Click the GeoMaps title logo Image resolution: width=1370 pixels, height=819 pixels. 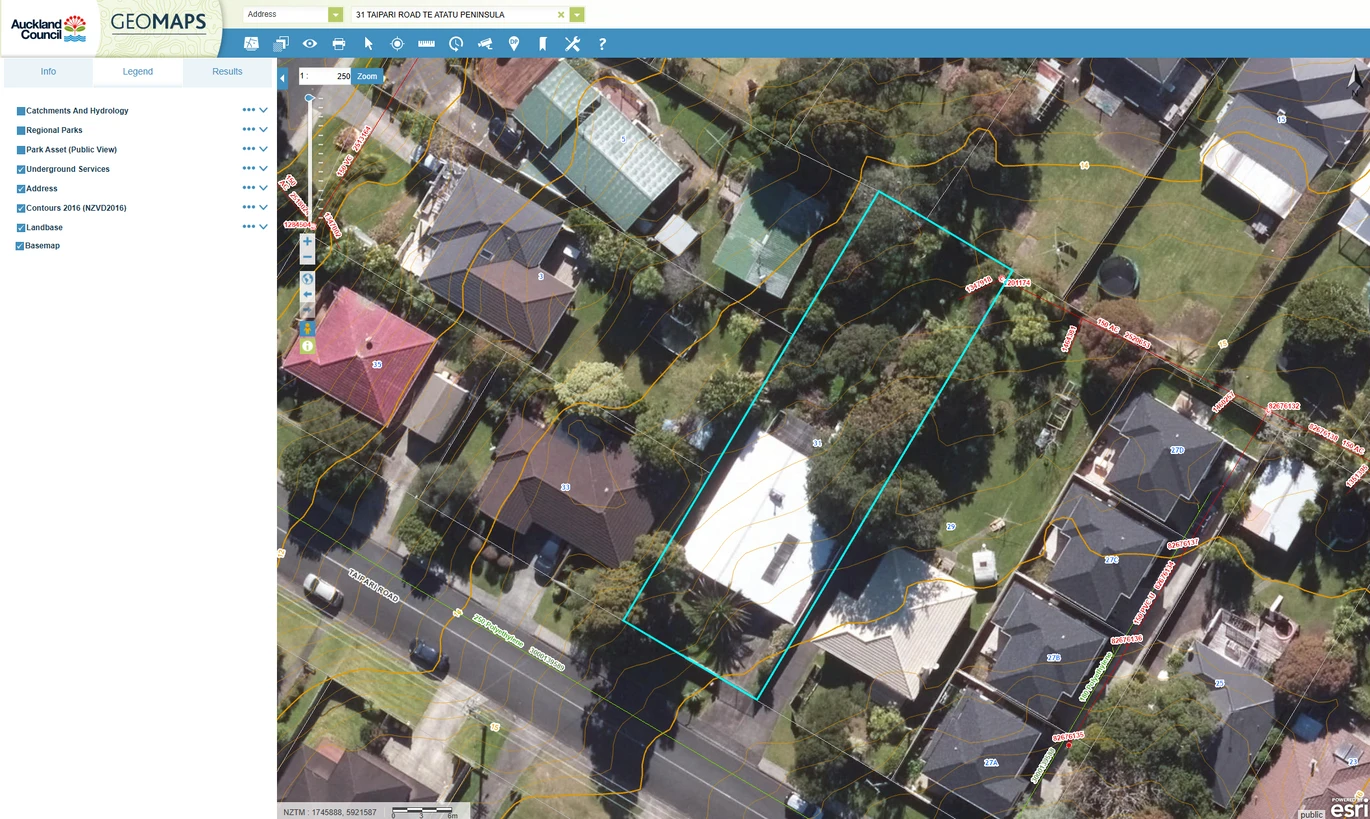(x=158, y=22)
